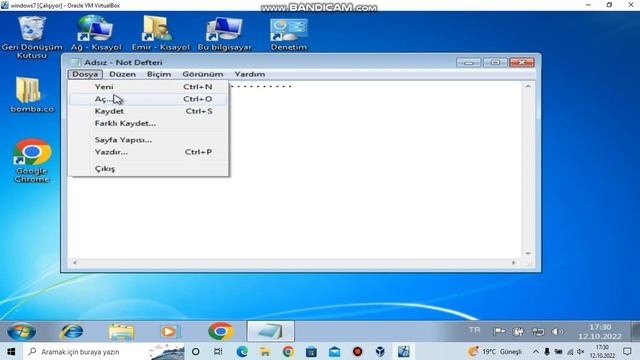640x360 pixels.
Task: Open the Görünüm menu
Action: coord(202,74)
